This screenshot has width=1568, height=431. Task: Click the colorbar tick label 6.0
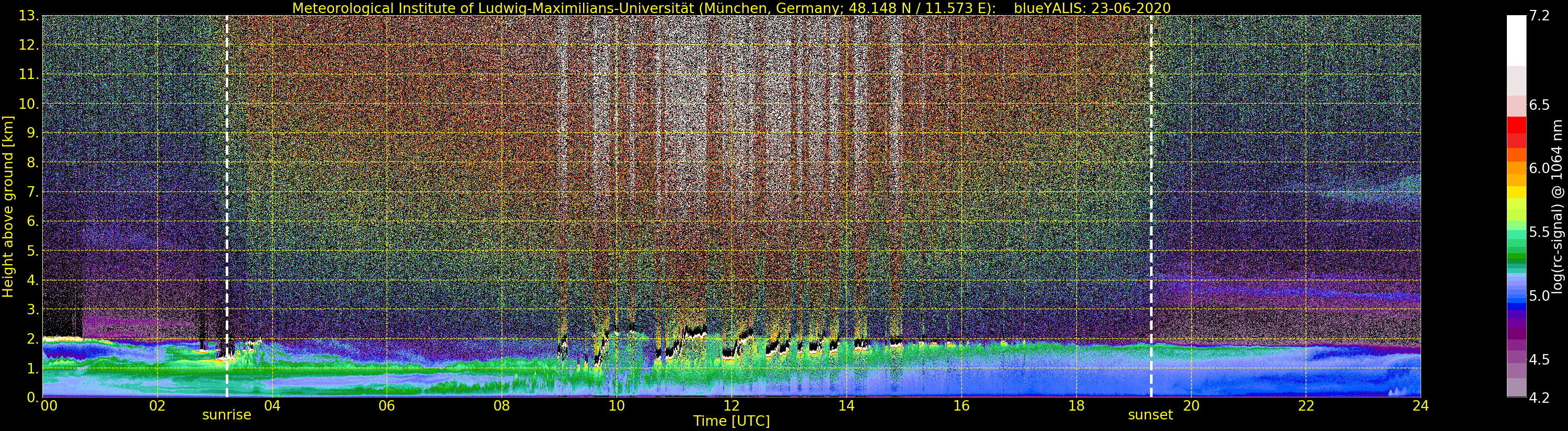pos(1539,168)
